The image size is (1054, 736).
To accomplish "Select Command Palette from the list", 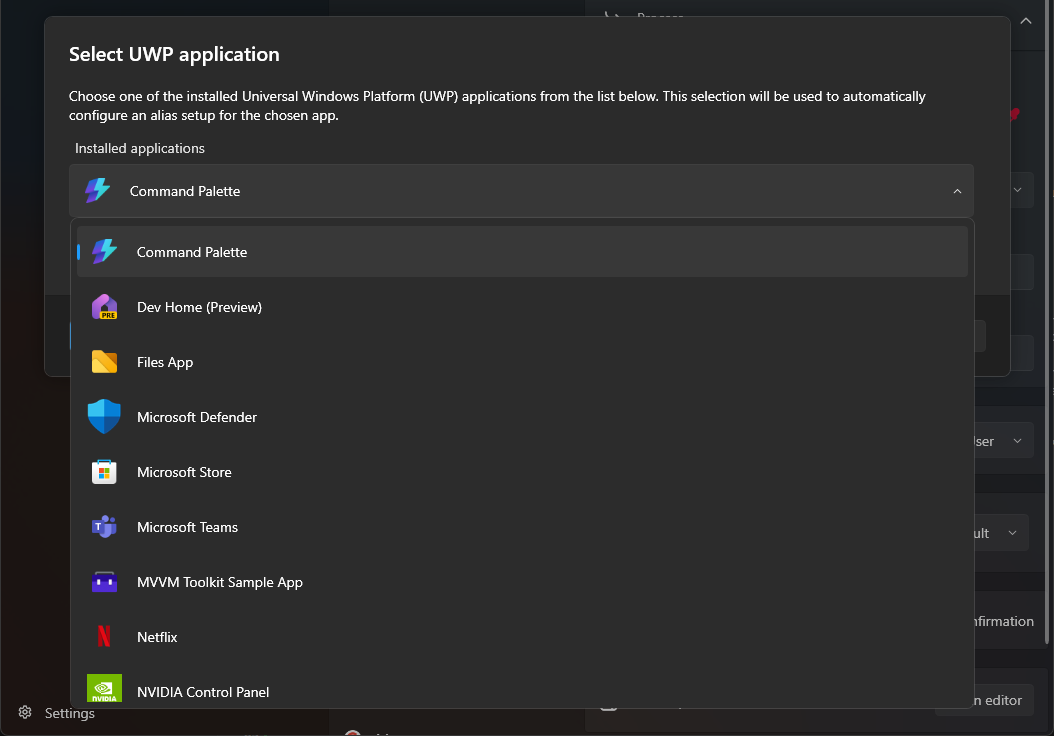I will 522,251.
